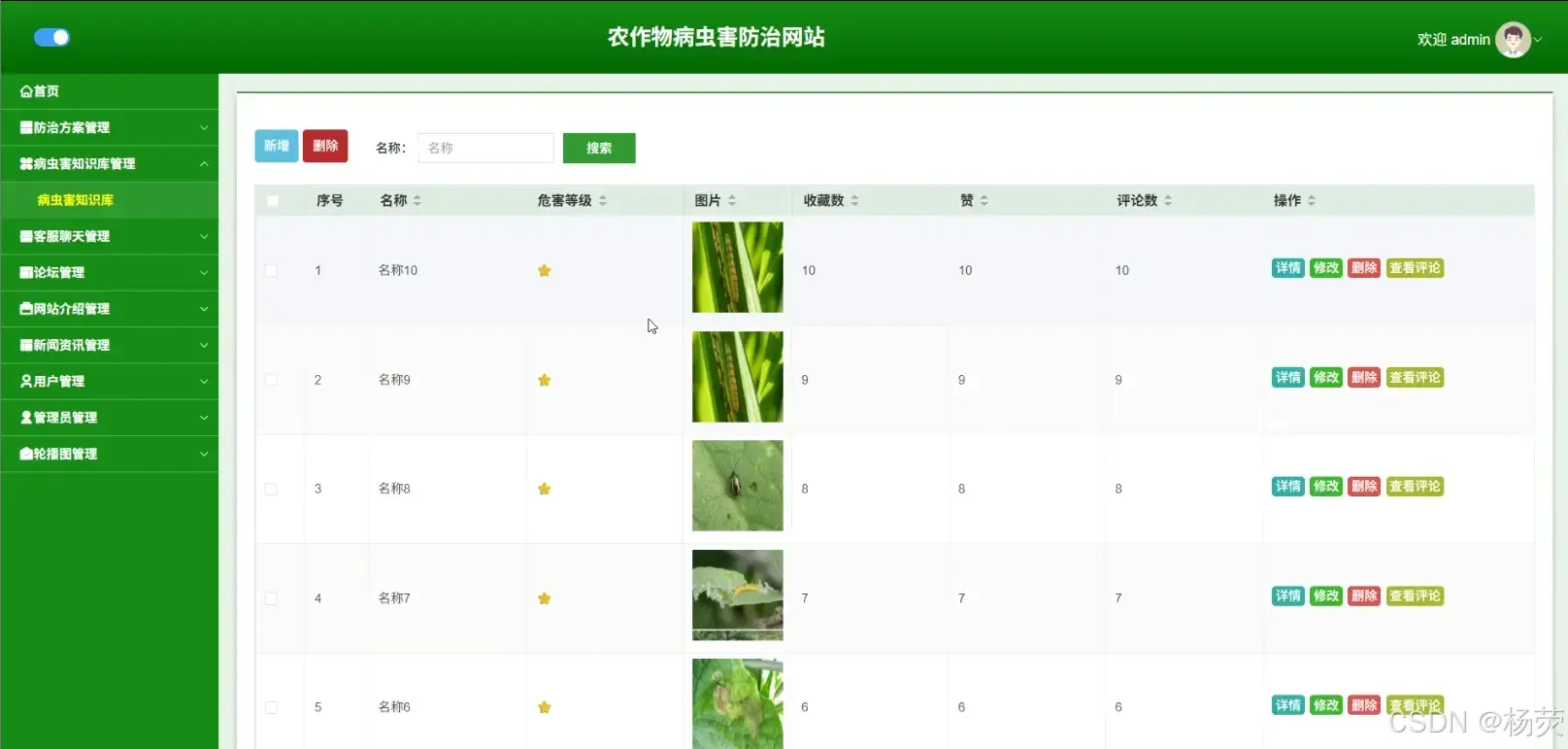Viewport: 1568px width, 749px height.
Task: Open the thumbnail image for 名称6
Action: tap(738, 704)
